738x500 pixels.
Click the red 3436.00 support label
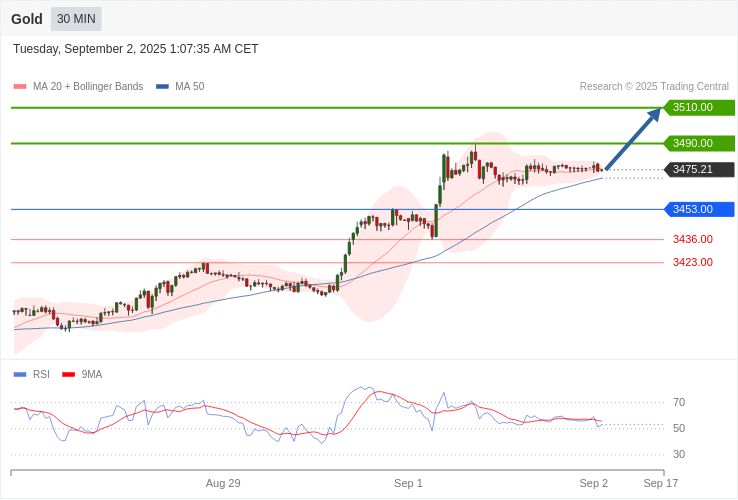point(692,239)
